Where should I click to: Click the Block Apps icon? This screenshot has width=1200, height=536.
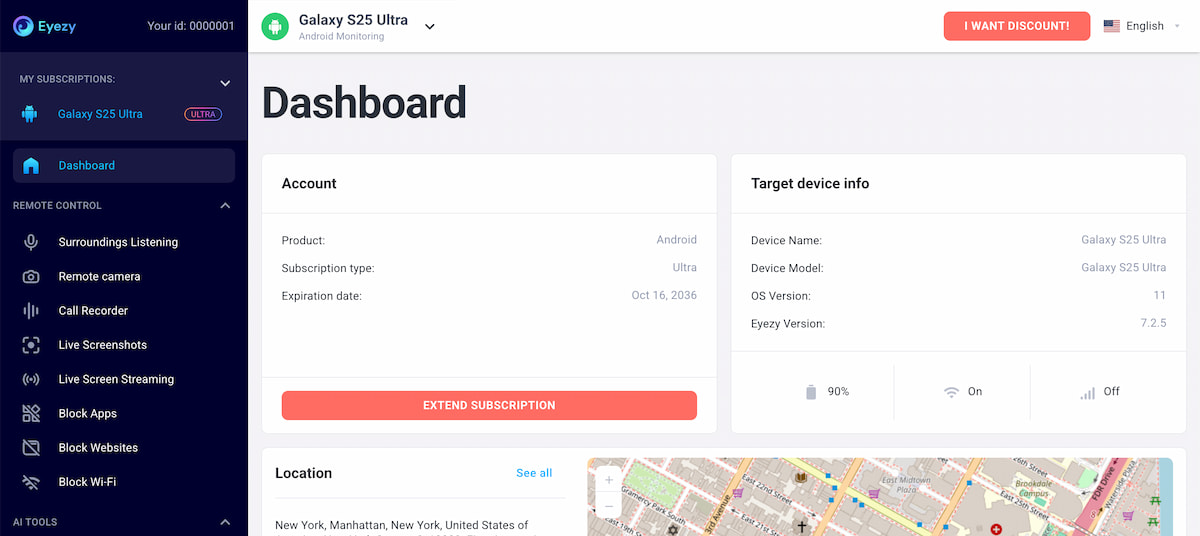click(31, 413)
